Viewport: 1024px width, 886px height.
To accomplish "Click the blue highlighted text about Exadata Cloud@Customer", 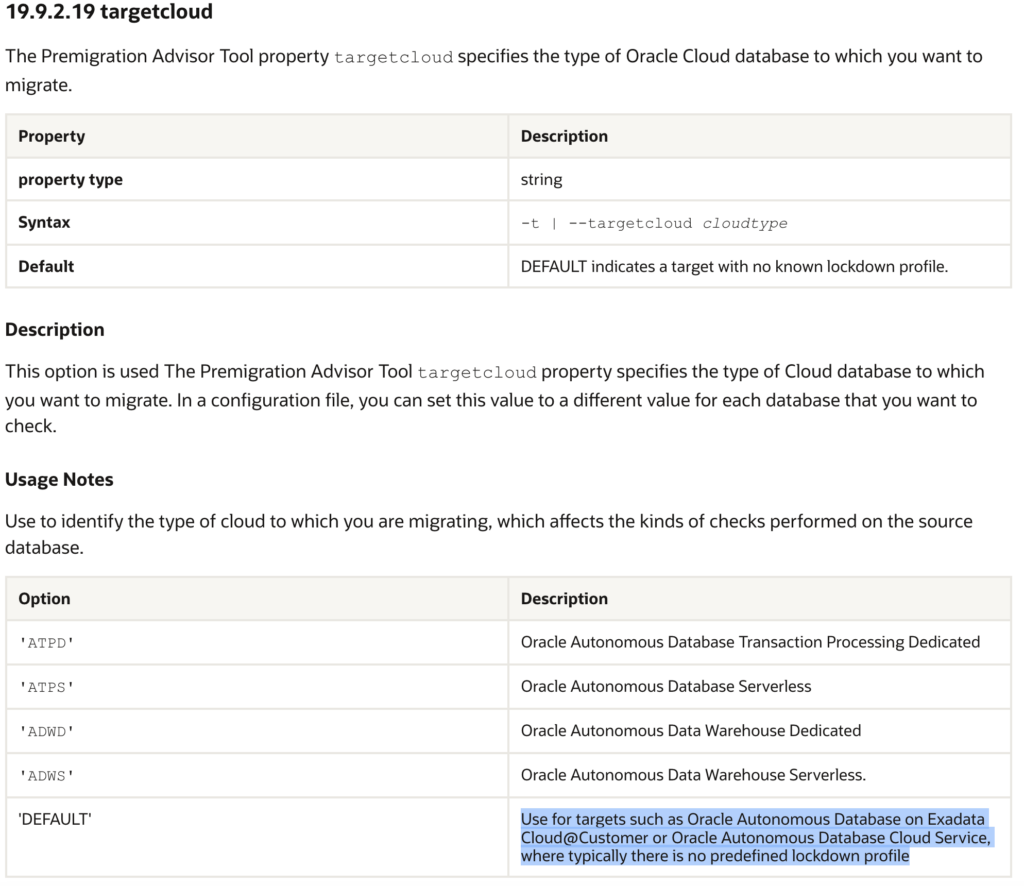I will pos(755,837).
